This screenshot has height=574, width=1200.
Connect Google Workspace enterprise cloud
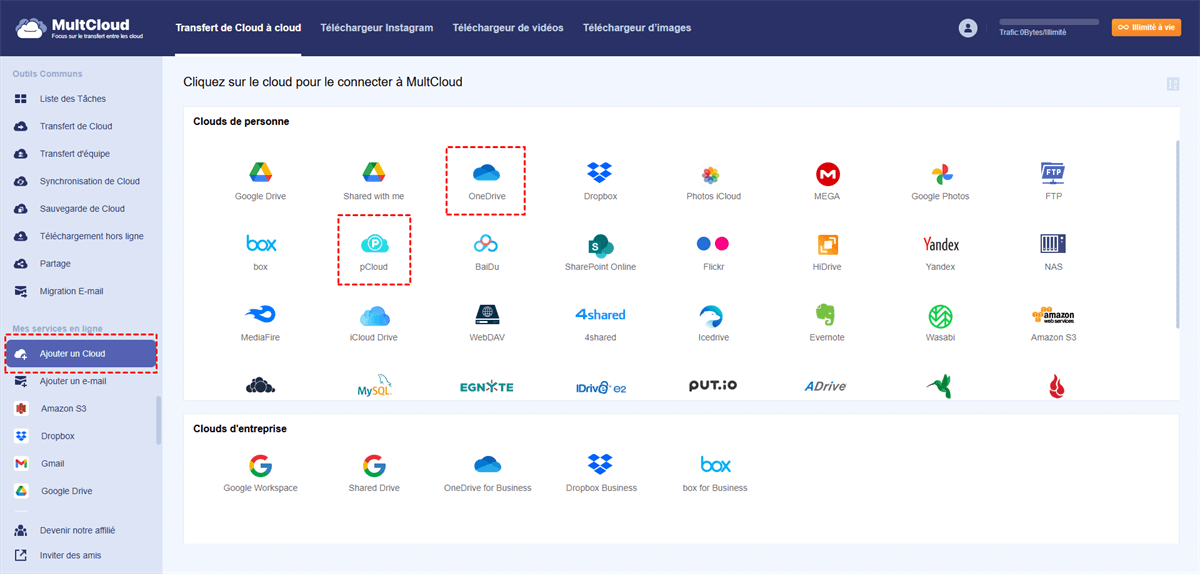tap(260, 473)
